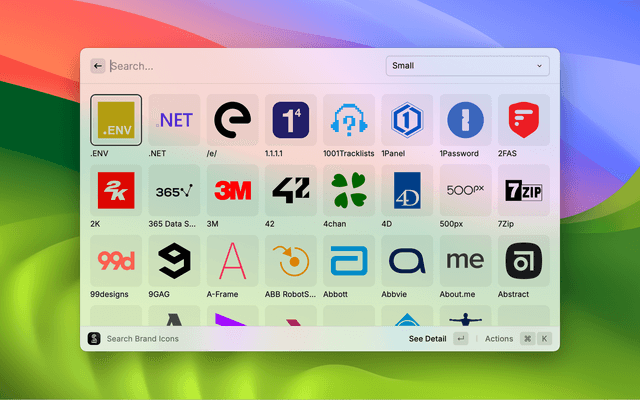The width and height of the screenshot is (640, 400).
Task: Click the 365 Data S... label
Action: click(172, 224)
